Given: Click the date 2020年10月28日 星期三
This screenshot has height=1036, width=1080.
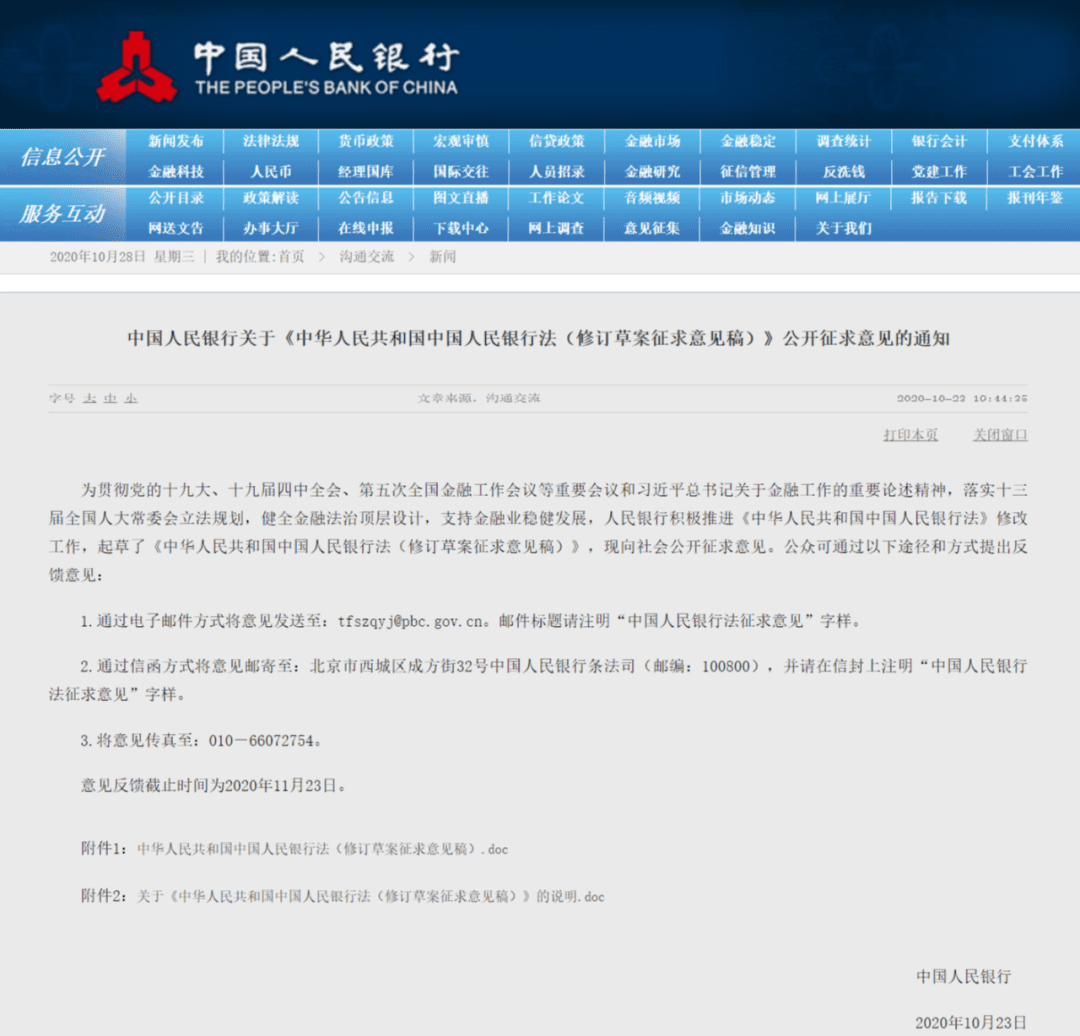Looking at the screenshot, I should tap(122, 257).
